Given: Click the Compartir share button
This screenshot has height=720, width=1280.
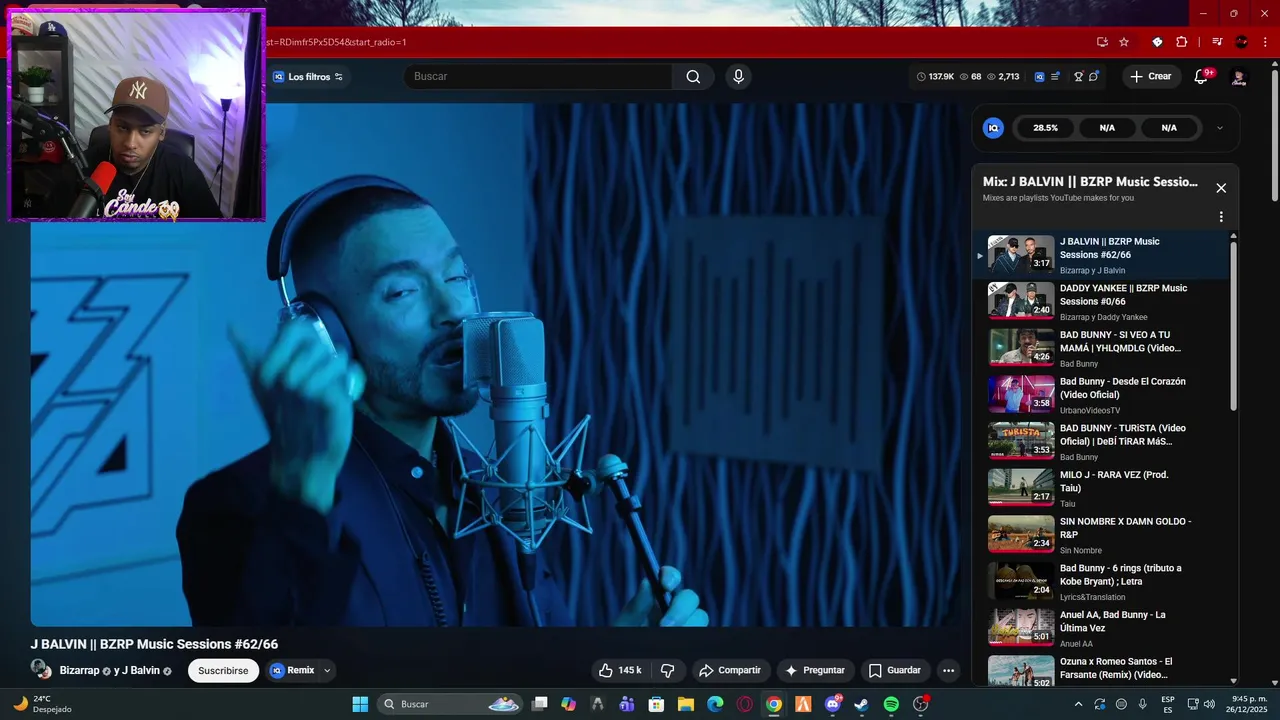Looking at the screenshot, I should point(730,670).
